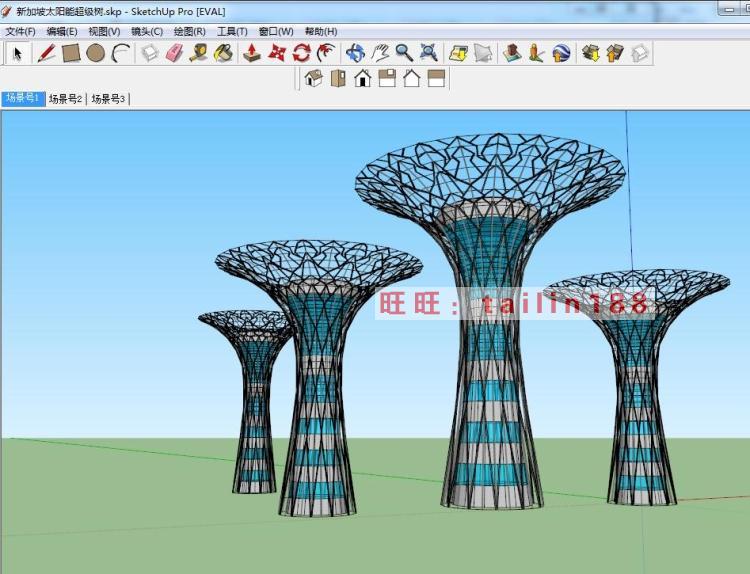This screenshot has height=574, width=750.
Task: Select the Orbit tool
Action: point(355,53)
